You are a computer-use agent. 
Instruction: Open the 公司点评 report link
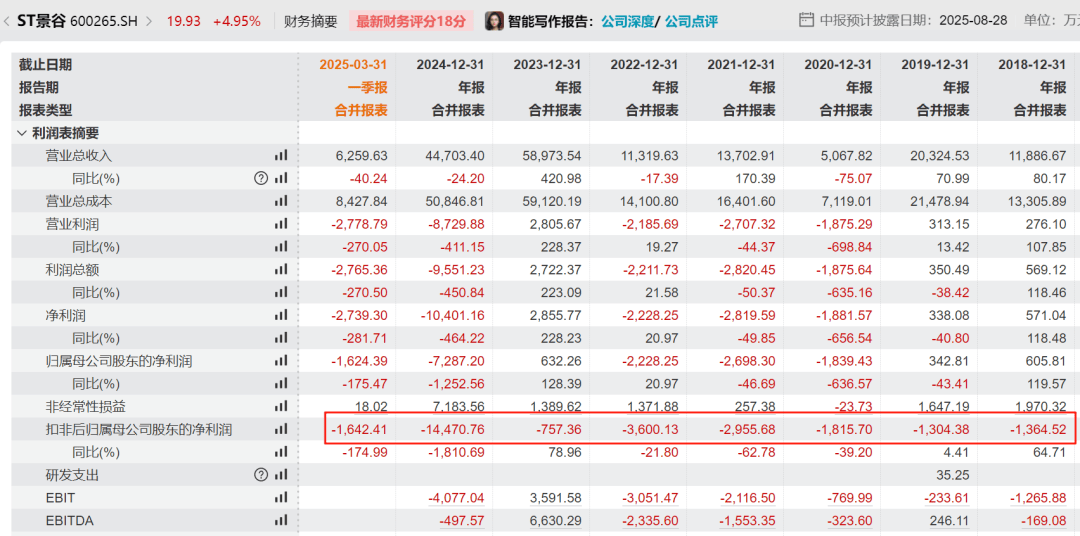coord(692,21)
